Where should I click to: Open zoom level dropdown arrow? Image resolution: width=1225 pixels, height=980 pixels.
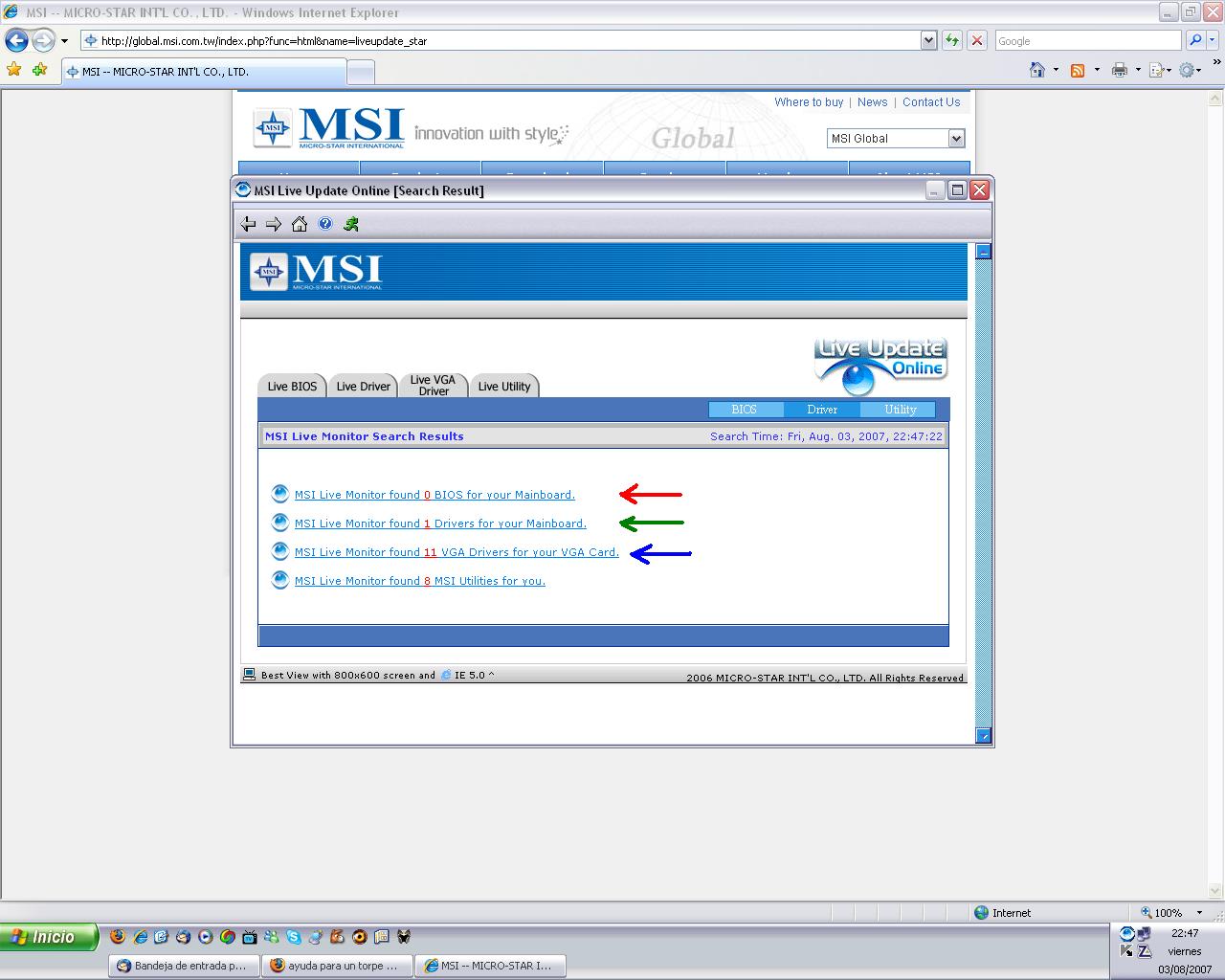1199,913
